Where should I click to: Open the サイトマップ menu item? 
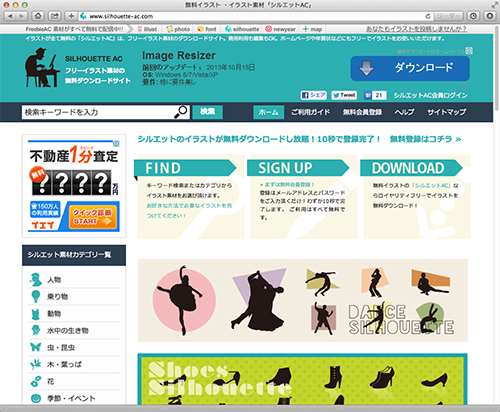[447, 112]
